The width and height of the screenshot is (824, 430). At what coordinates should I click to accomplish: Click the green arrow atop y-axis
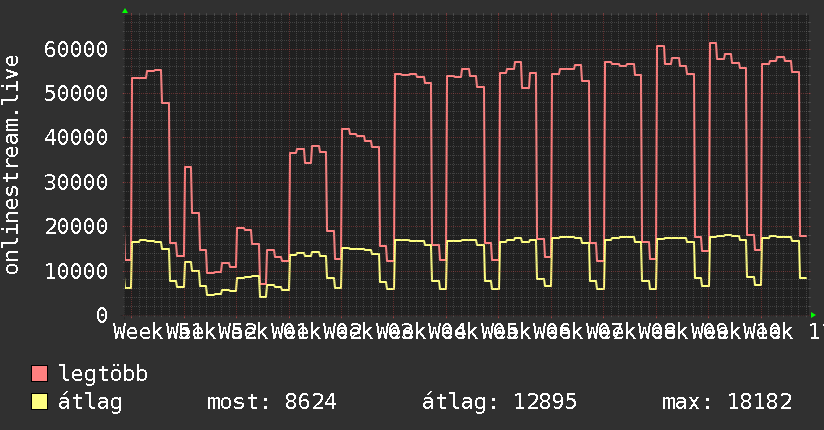125,11
